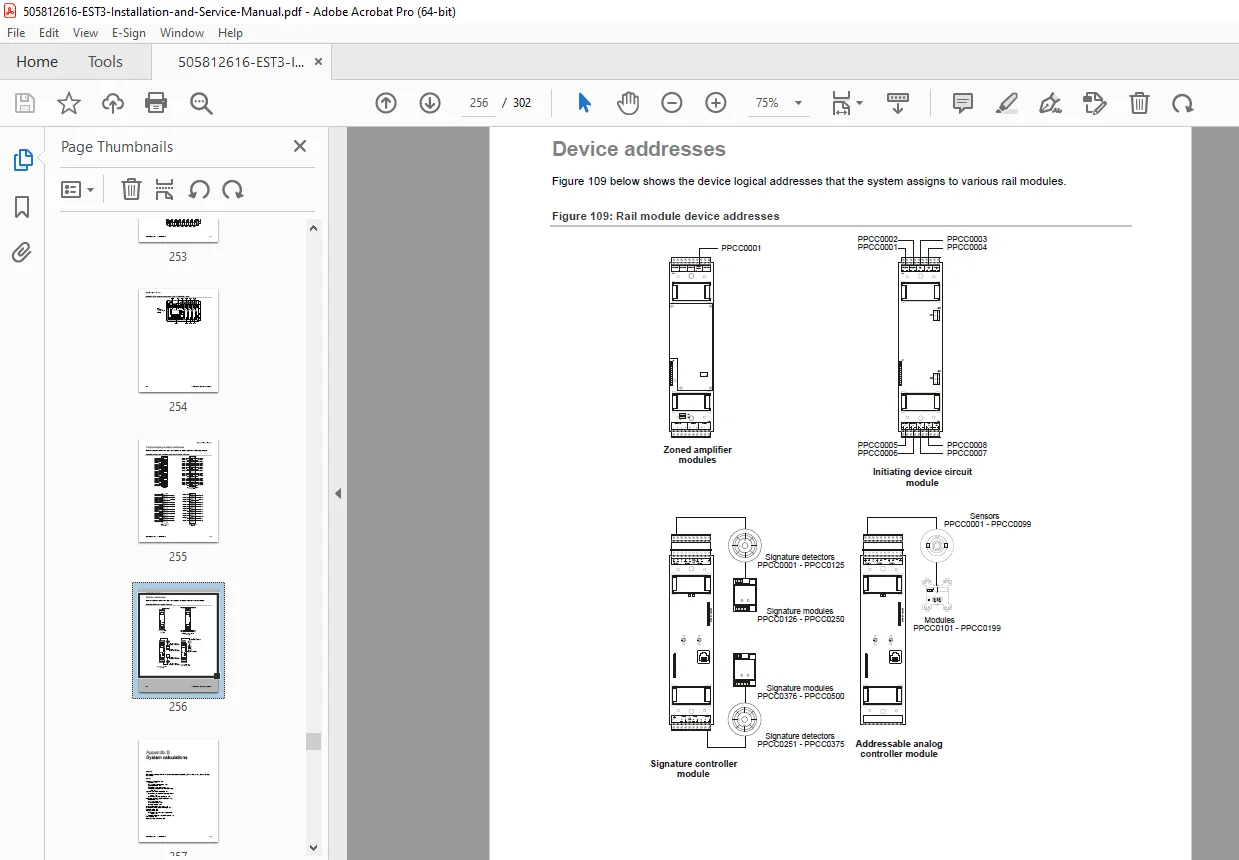Switch to the Home tab

(x=37, y=61)
